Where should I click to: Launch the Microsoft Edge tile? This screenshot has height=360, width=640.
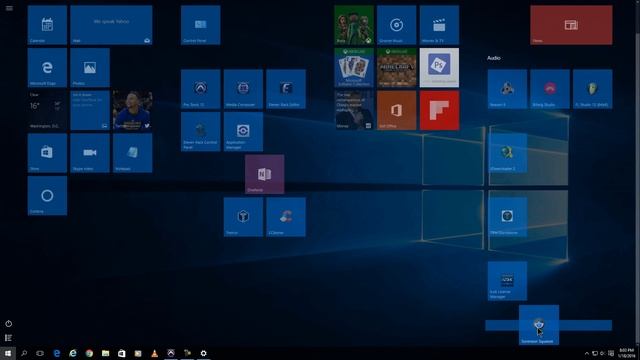pos(47,68)
